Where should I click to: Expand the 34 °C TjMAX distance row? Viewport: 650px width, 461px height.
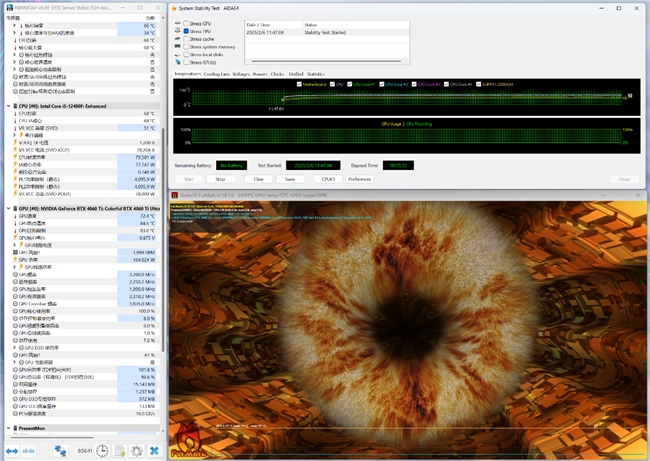[15, 33]
